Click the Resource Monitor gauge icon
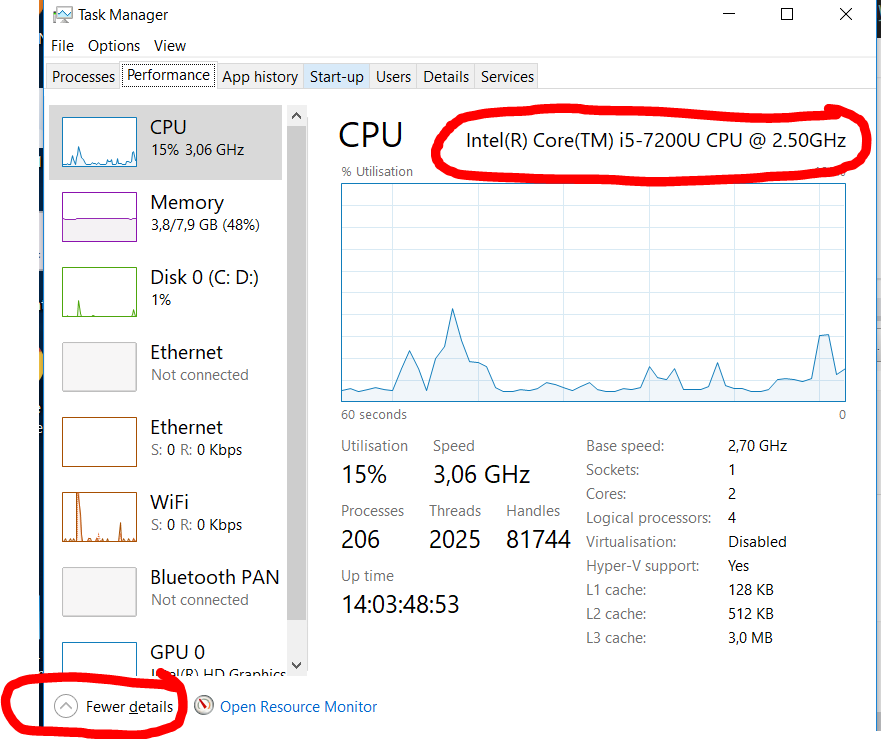This screenshot has height=739, width=881. pos(204,705)
